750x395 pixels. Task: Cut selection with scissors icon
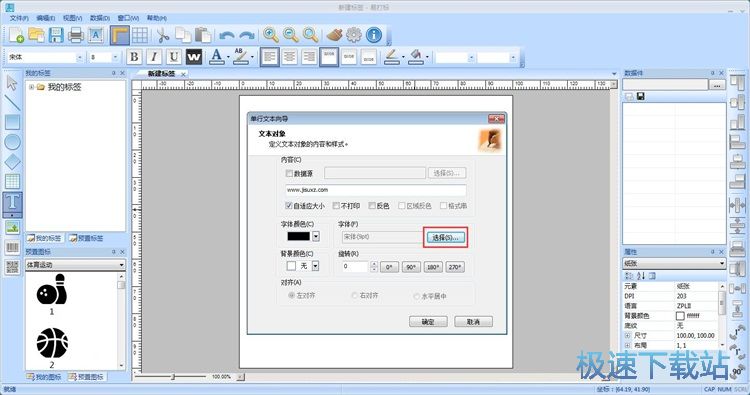163,35
